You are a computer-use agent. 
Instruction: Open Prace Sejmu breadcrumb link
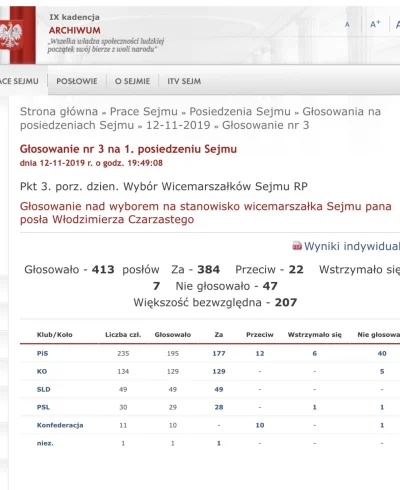pyautogui.click(x=144, y=111)
